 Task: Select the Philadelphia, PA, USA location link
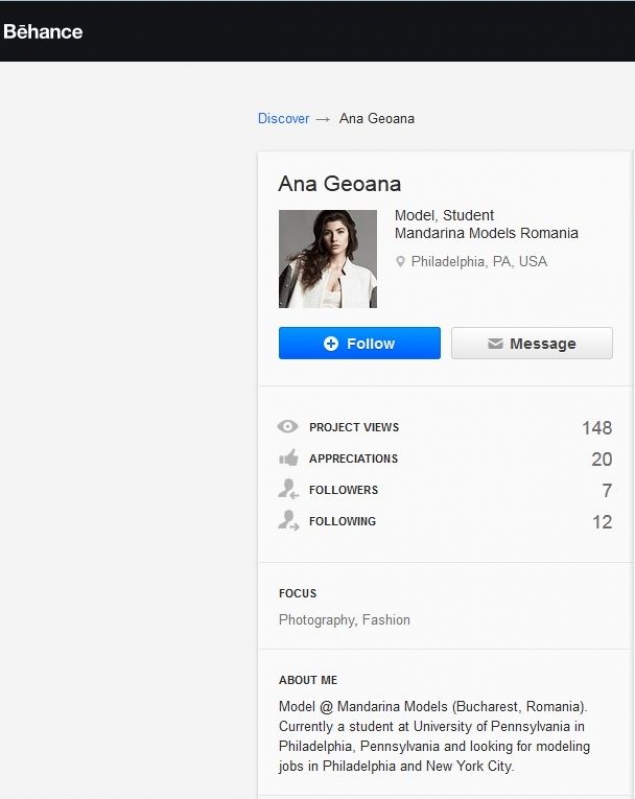pyautogui.click(x=479, y=262)
